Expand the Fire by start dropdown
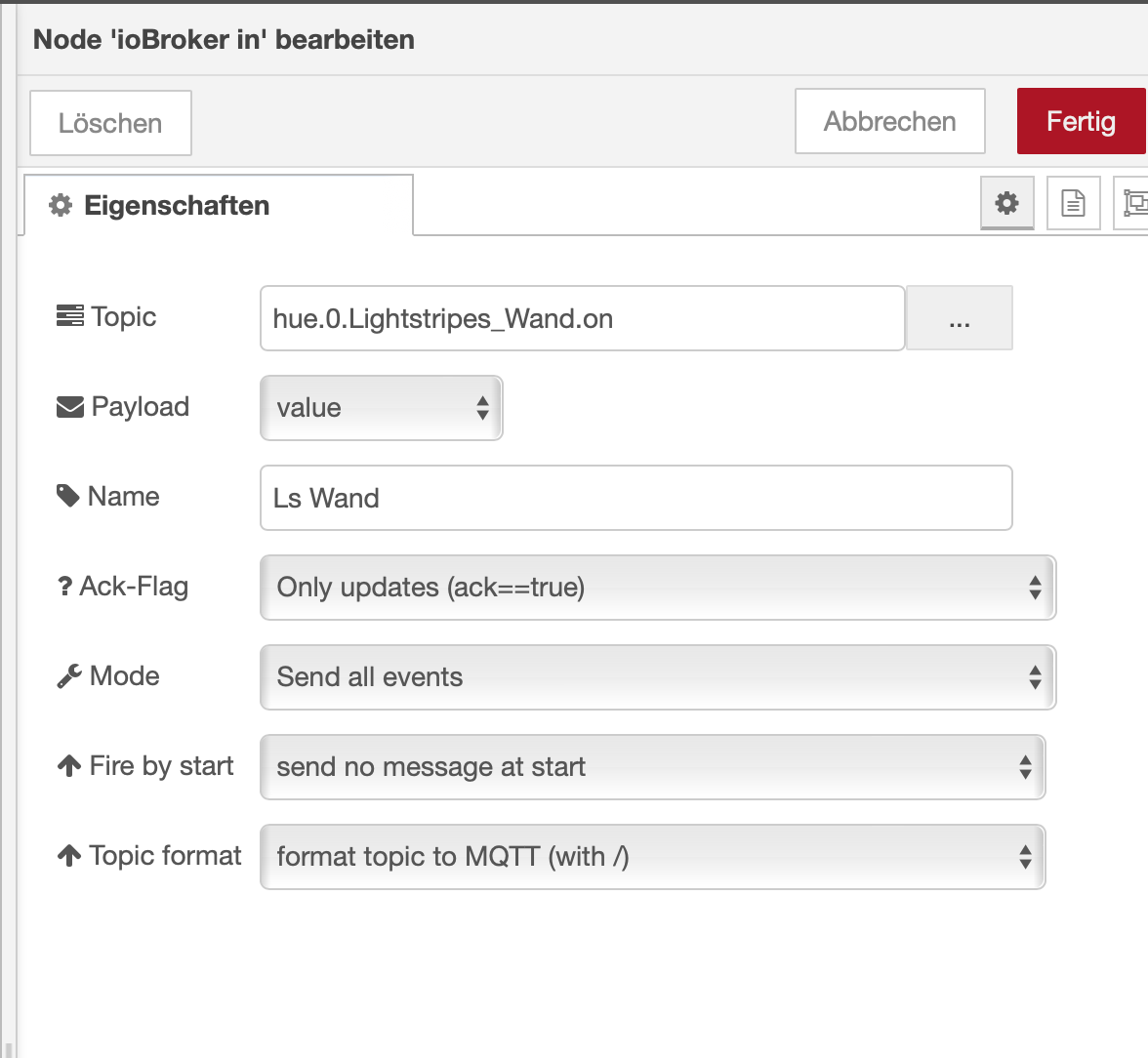Screen dimensions: 1148x1058 tap(652, 767)
